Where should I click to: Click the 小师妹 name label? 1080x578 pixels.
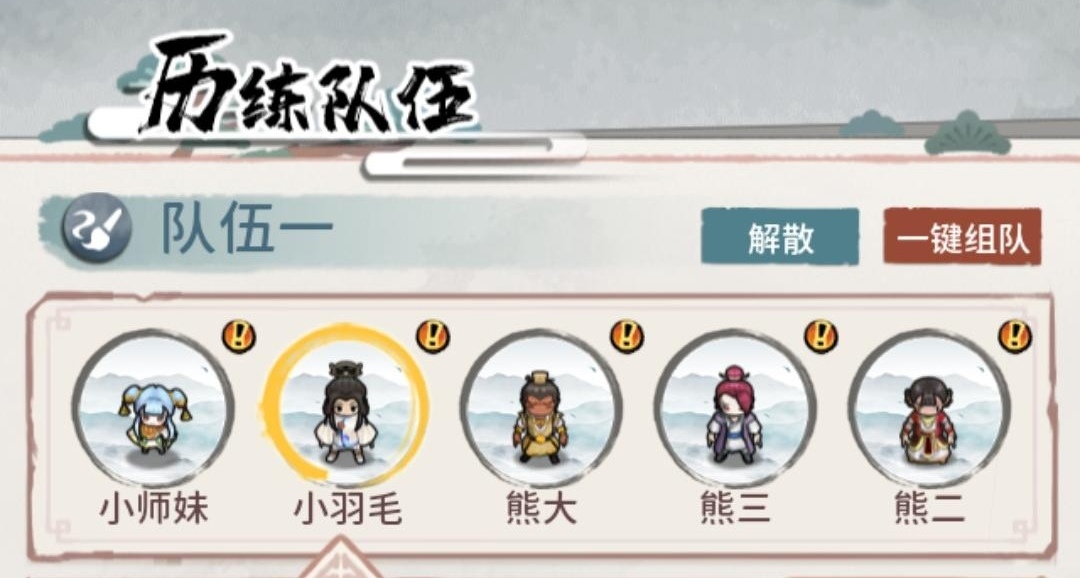click(x=154, y=510)
